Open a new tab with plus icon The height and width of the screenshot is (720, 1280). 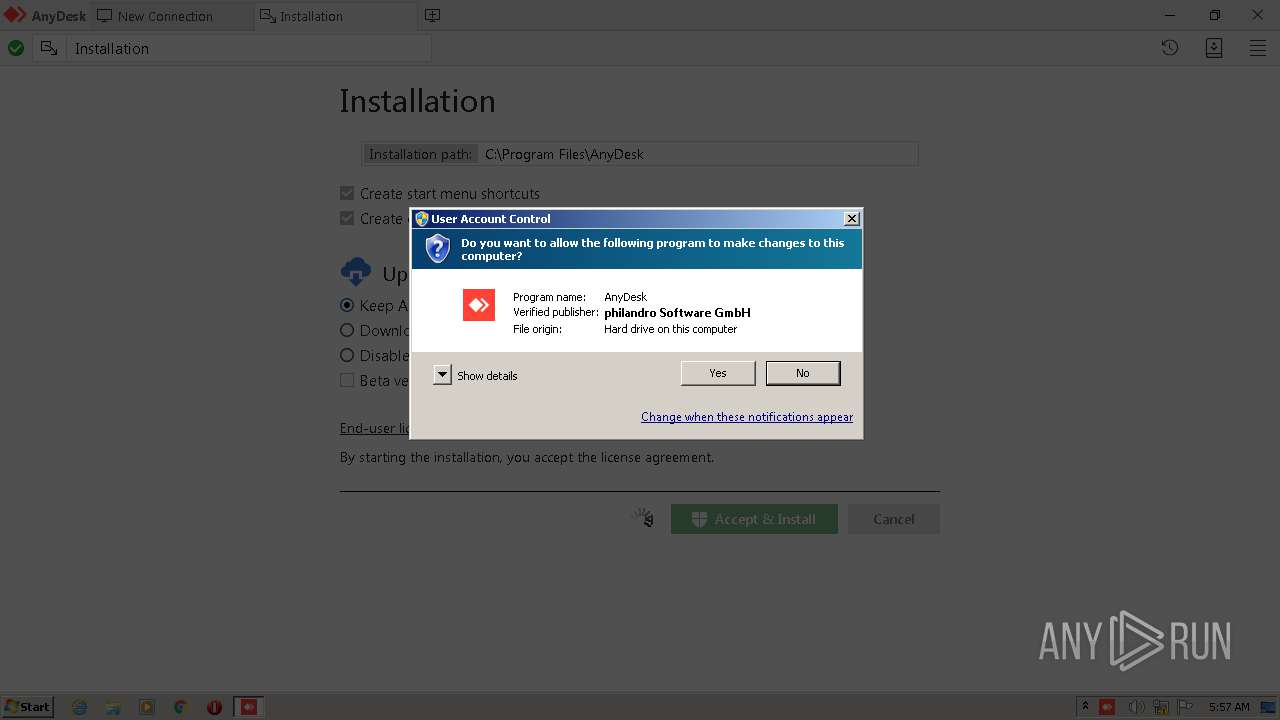click(x=432, y=16)
